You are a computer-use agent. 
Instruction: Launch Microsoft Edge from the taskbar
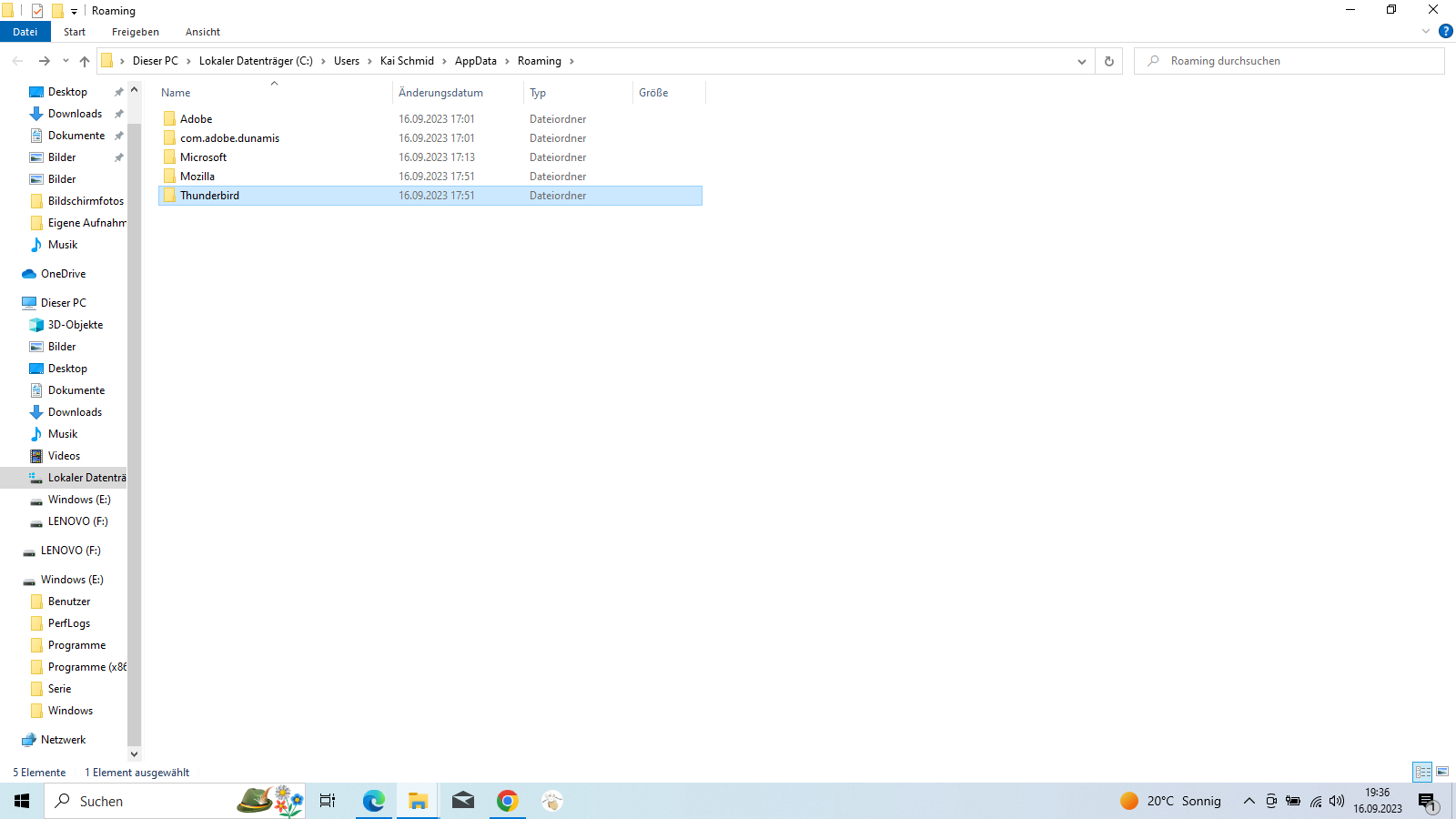coord(373,801)
